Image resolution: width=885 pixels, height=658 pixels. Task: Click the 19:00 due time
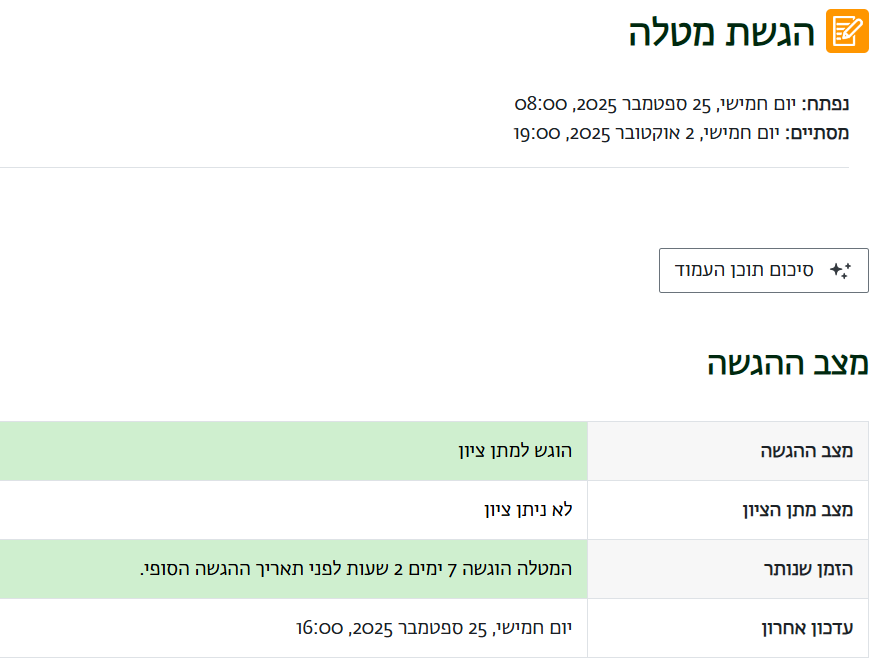(x=537, y=133)
